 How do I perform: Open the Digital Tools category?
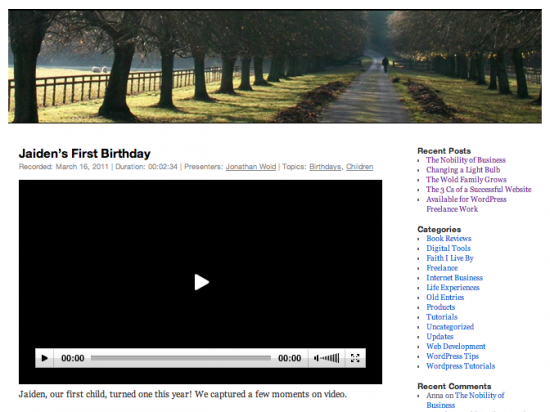point(448,248)
